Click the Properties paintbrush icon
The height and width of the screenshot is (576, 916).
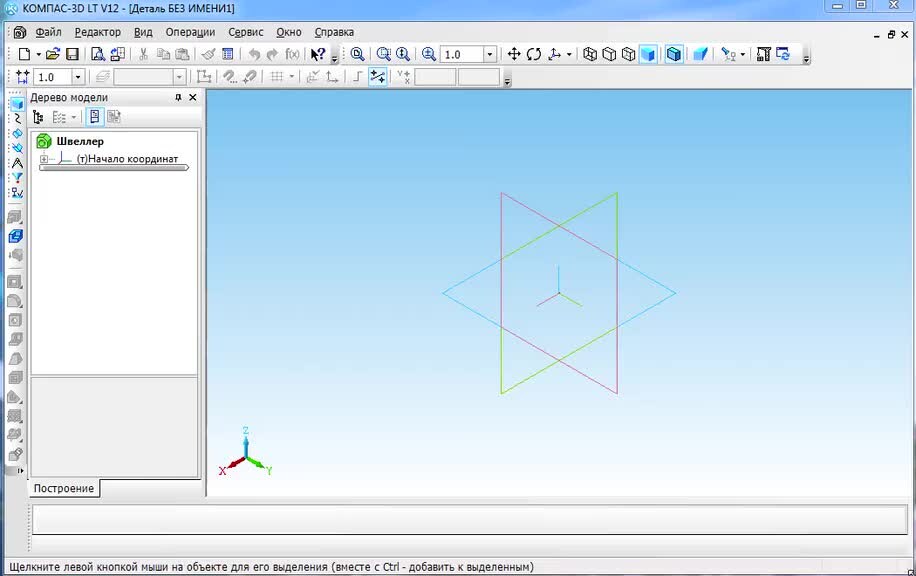(209, 54)
